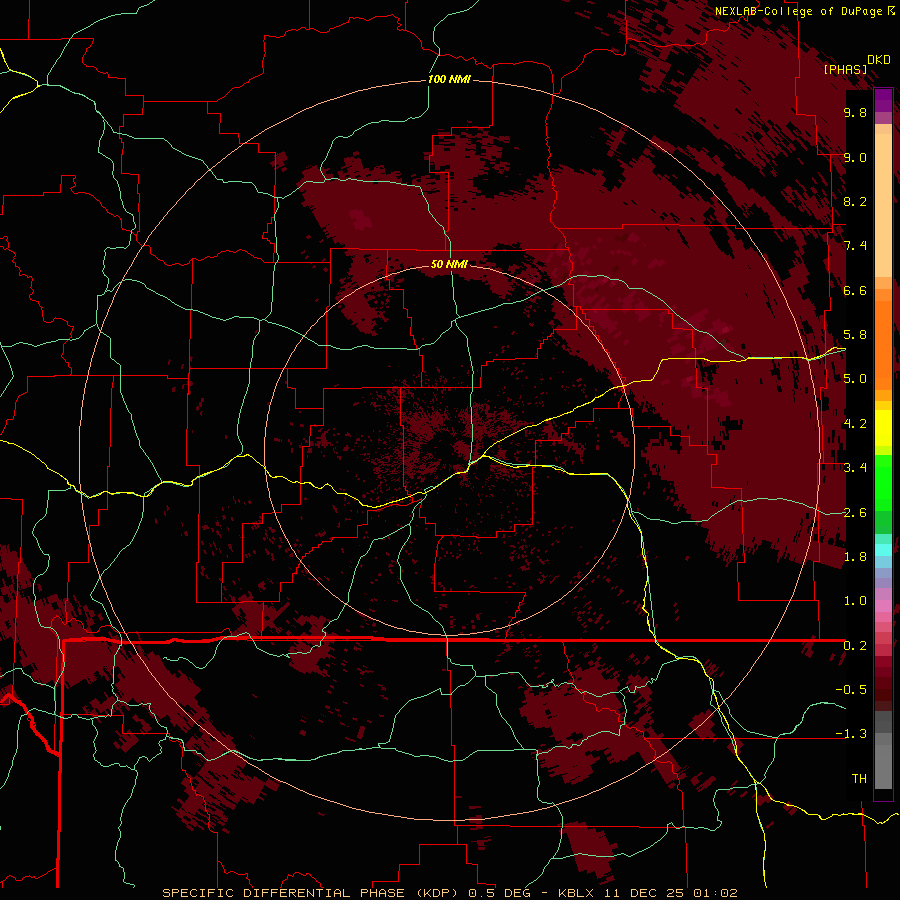
Task: Click the 1.8 legend label
Action: pyautogui.click(x=855, y=557)
